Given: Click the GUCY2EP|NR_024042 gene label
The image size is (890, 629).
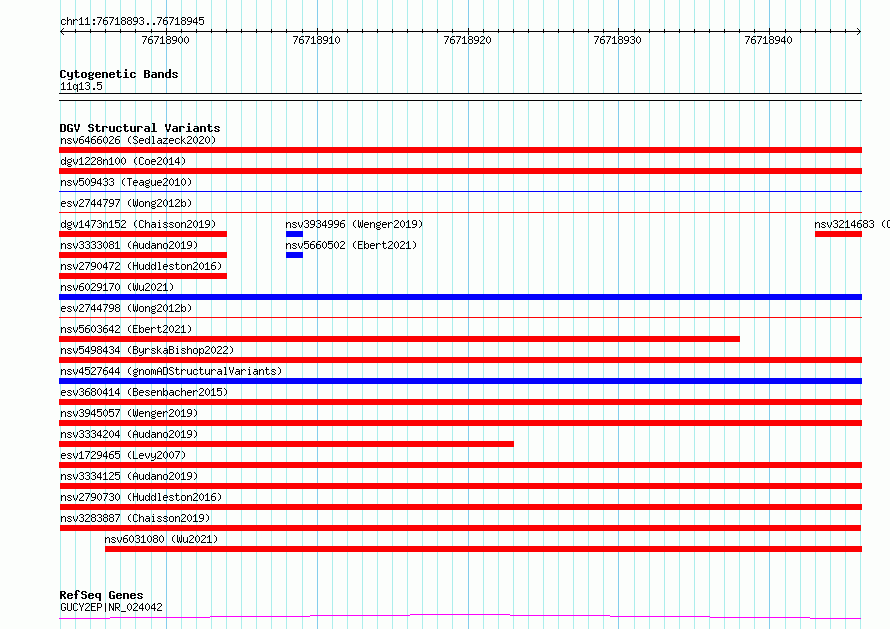Looking at the screenshot, I should click(111, 607).
